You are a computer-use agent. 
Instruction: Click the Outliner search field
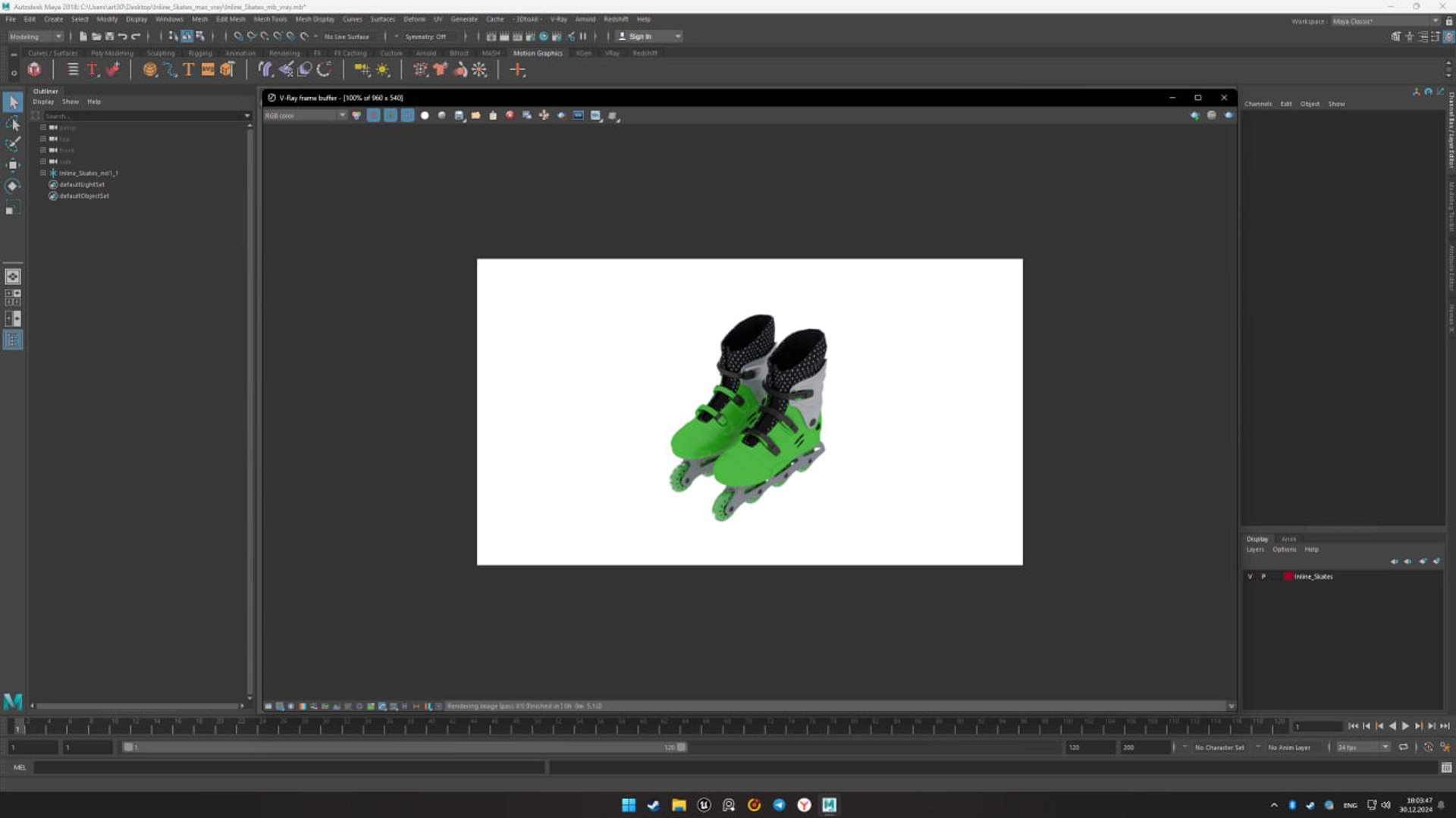click(x=144, y=116)
